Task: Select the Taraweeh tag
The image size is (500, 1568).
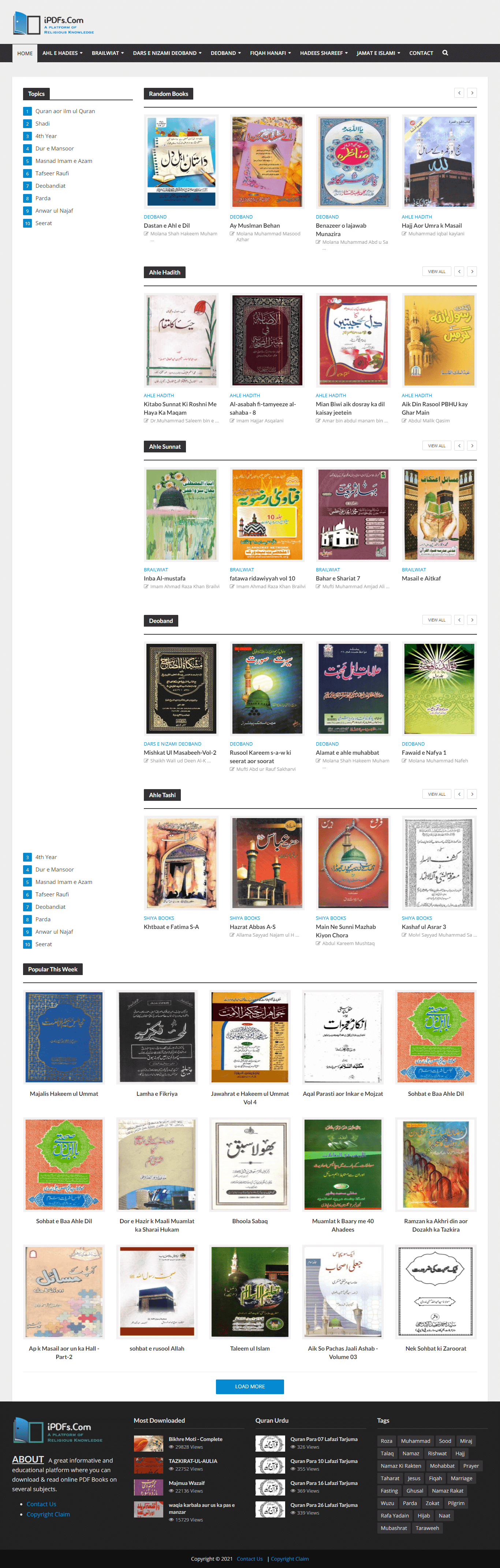Action: [x=427, y=1528]
